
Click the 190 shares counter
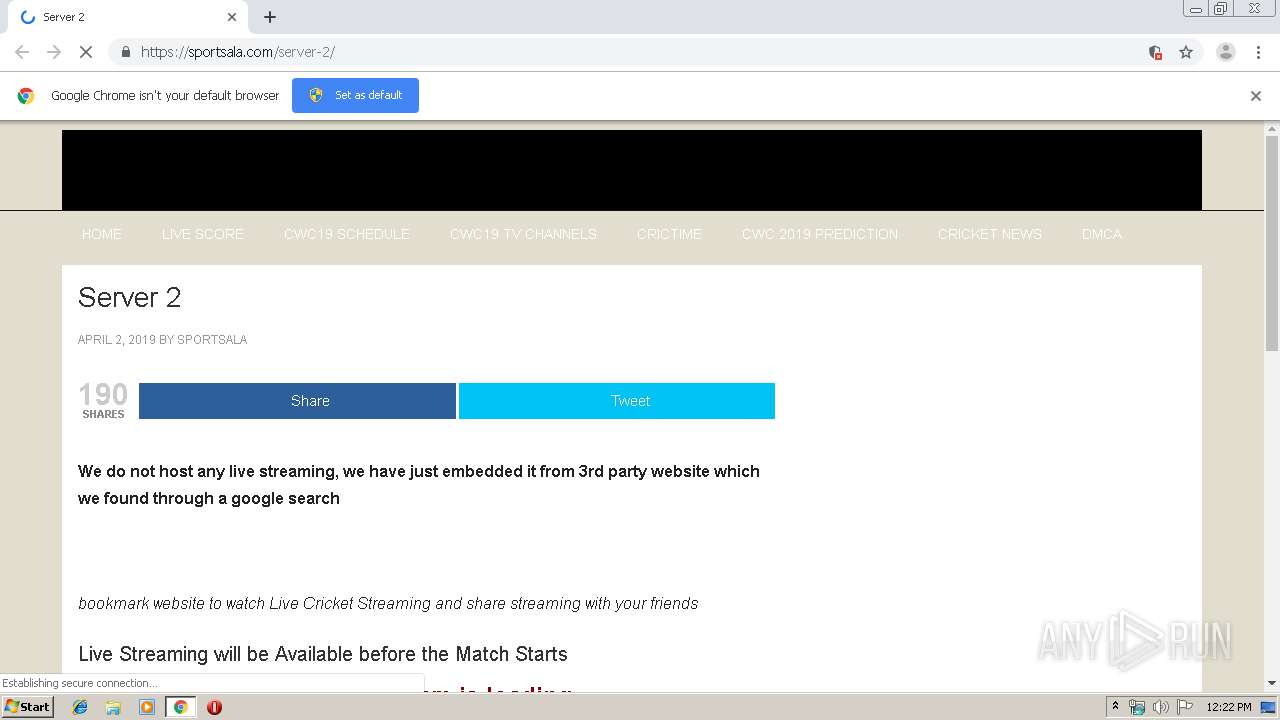coord(103,400)
